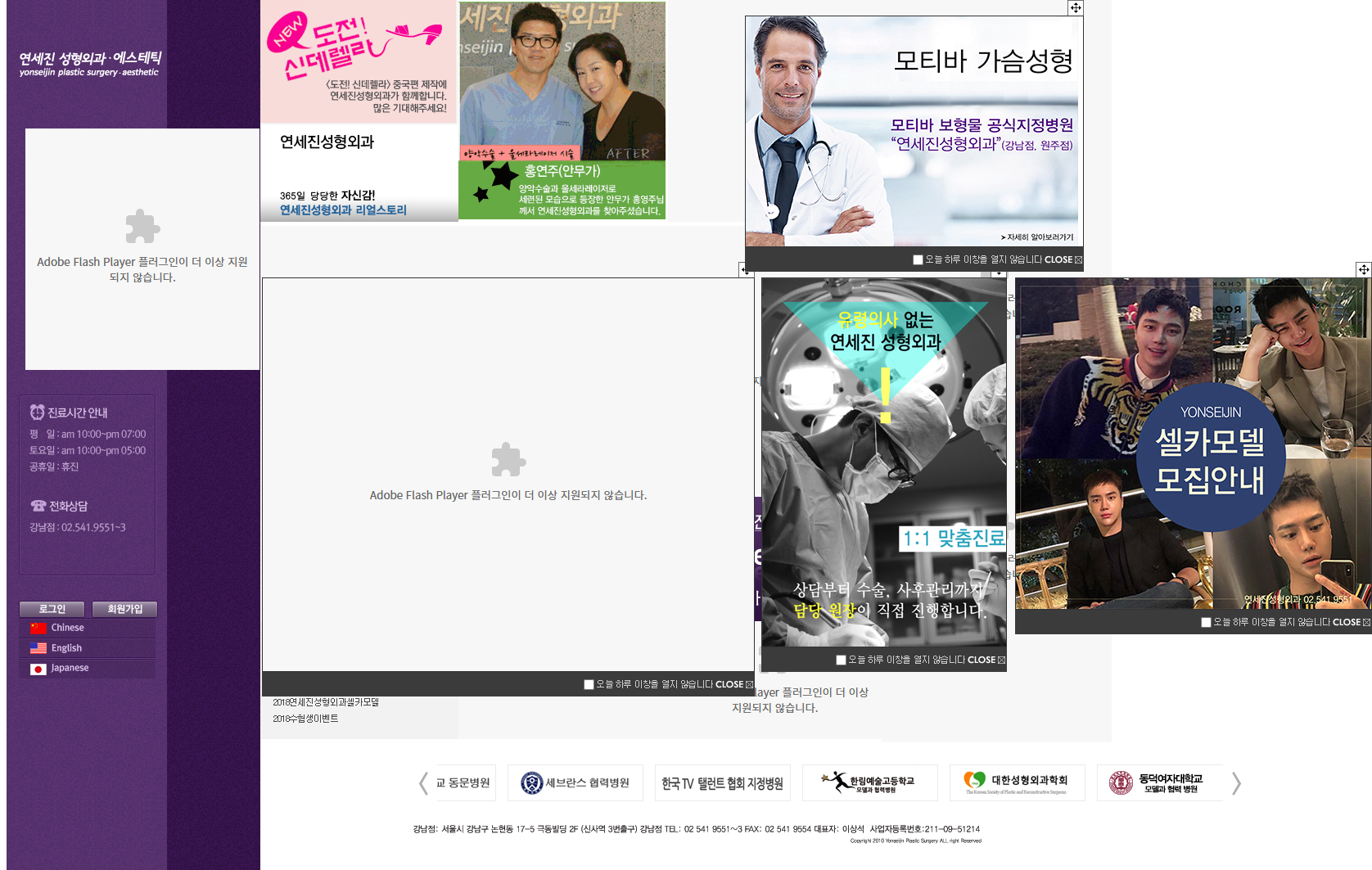Click the Flash puzzle icon in large popup

pyautogui.click(x=508, y=459)
